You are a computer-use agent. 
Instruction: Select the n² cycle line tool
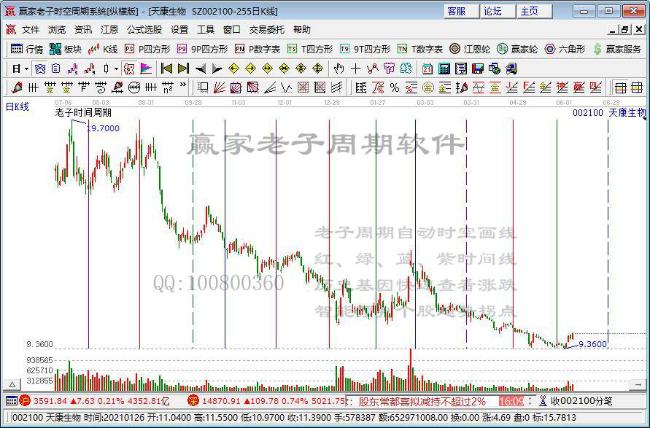coord(167,88)
